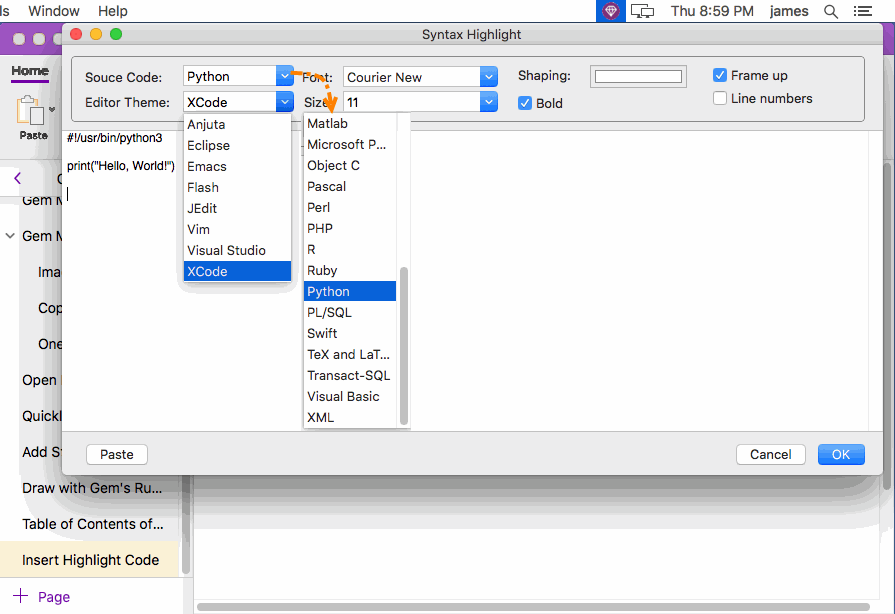Click the screen mirroring display icon
Viewport: 895px width, 614px height.
[x=642, y=11]
